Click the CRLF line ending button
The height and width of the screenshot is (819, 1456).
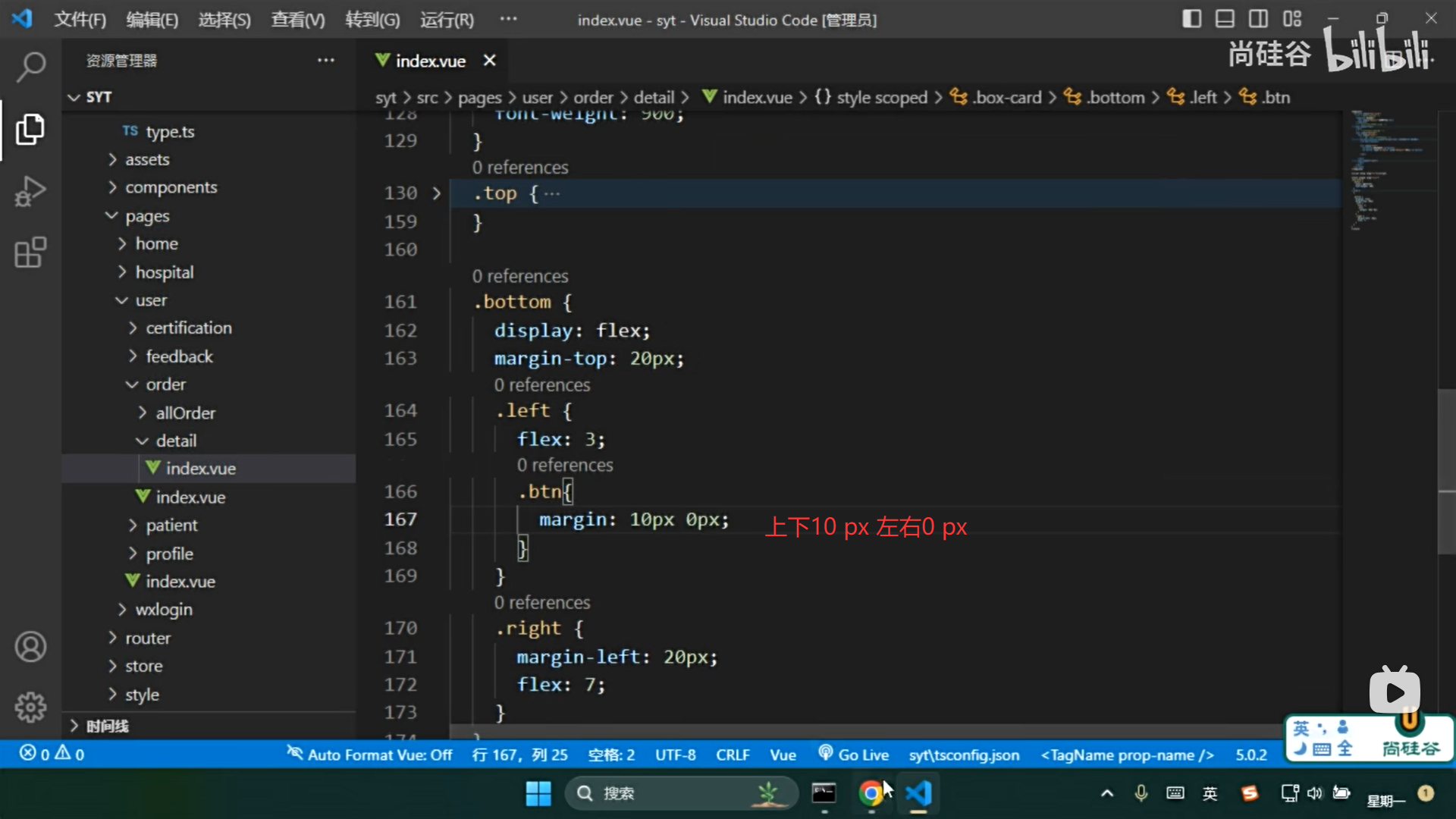tap(732, 755)
